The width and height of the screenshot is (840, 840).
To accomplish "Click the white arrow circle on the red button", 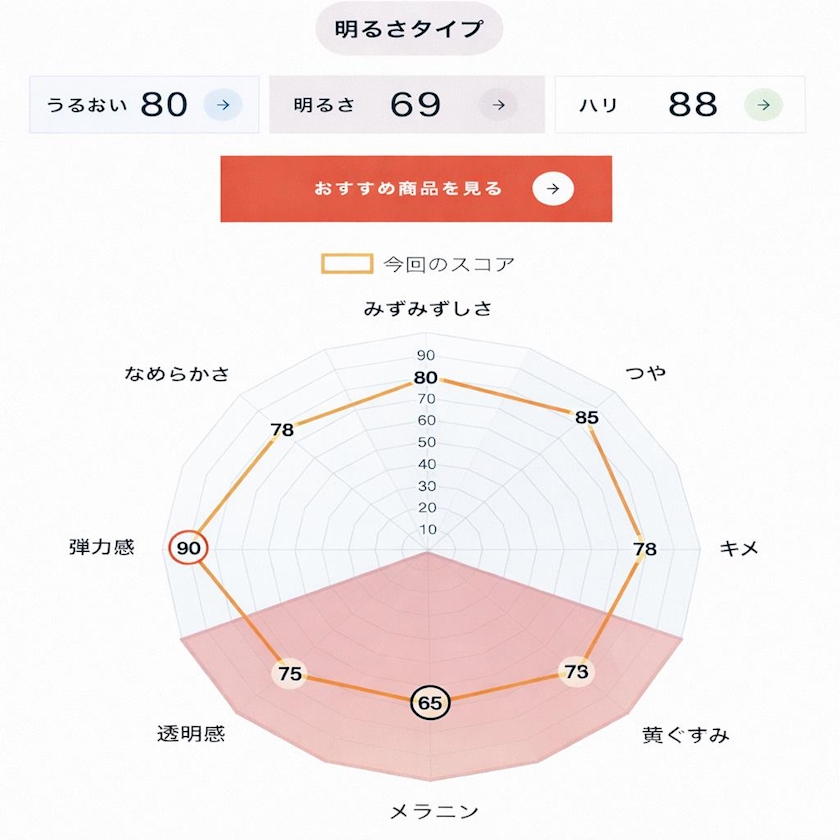I will point(553,188).
